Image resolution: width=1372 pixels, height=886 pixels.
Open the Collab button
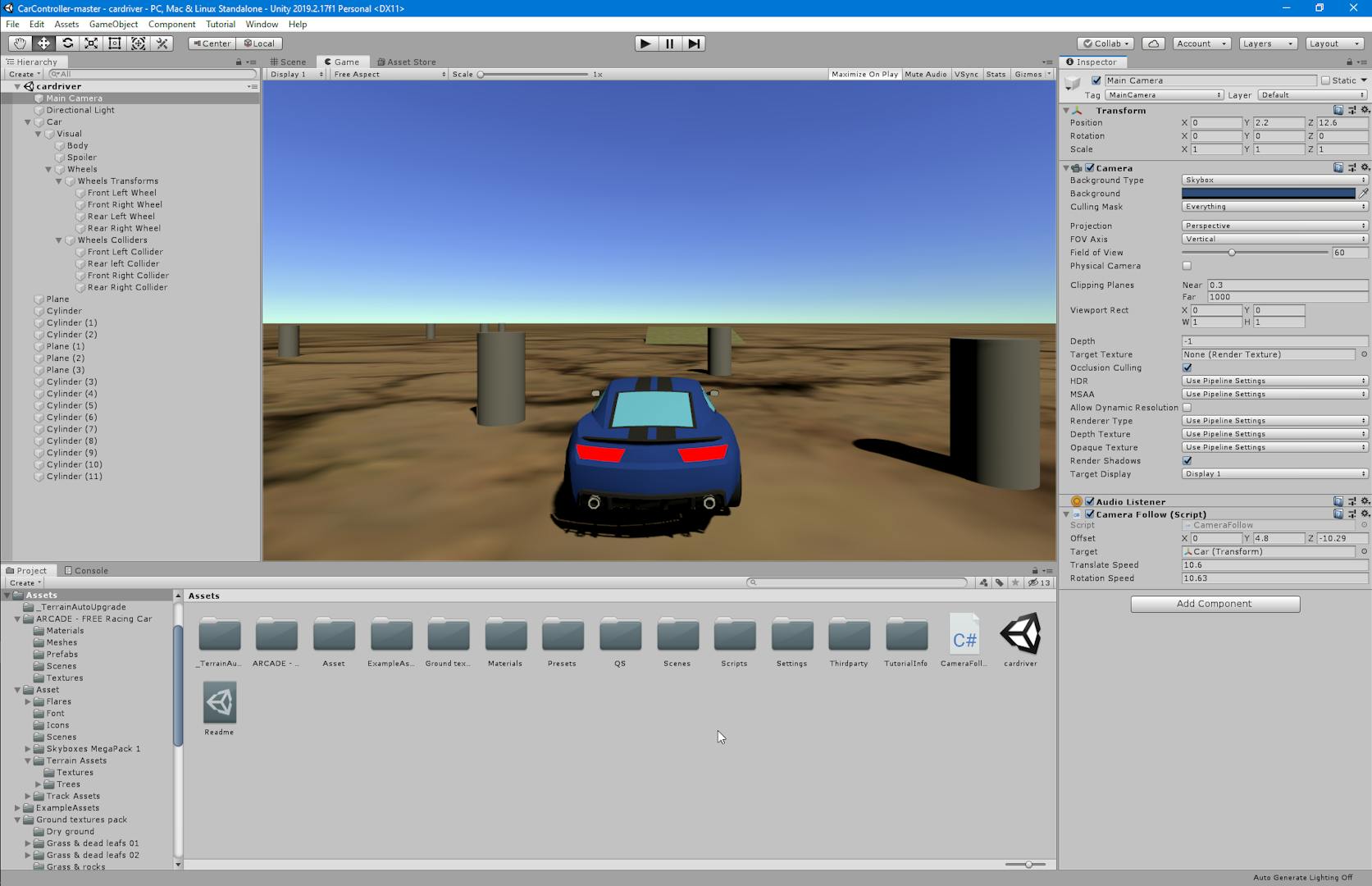tap(1105, 43)
